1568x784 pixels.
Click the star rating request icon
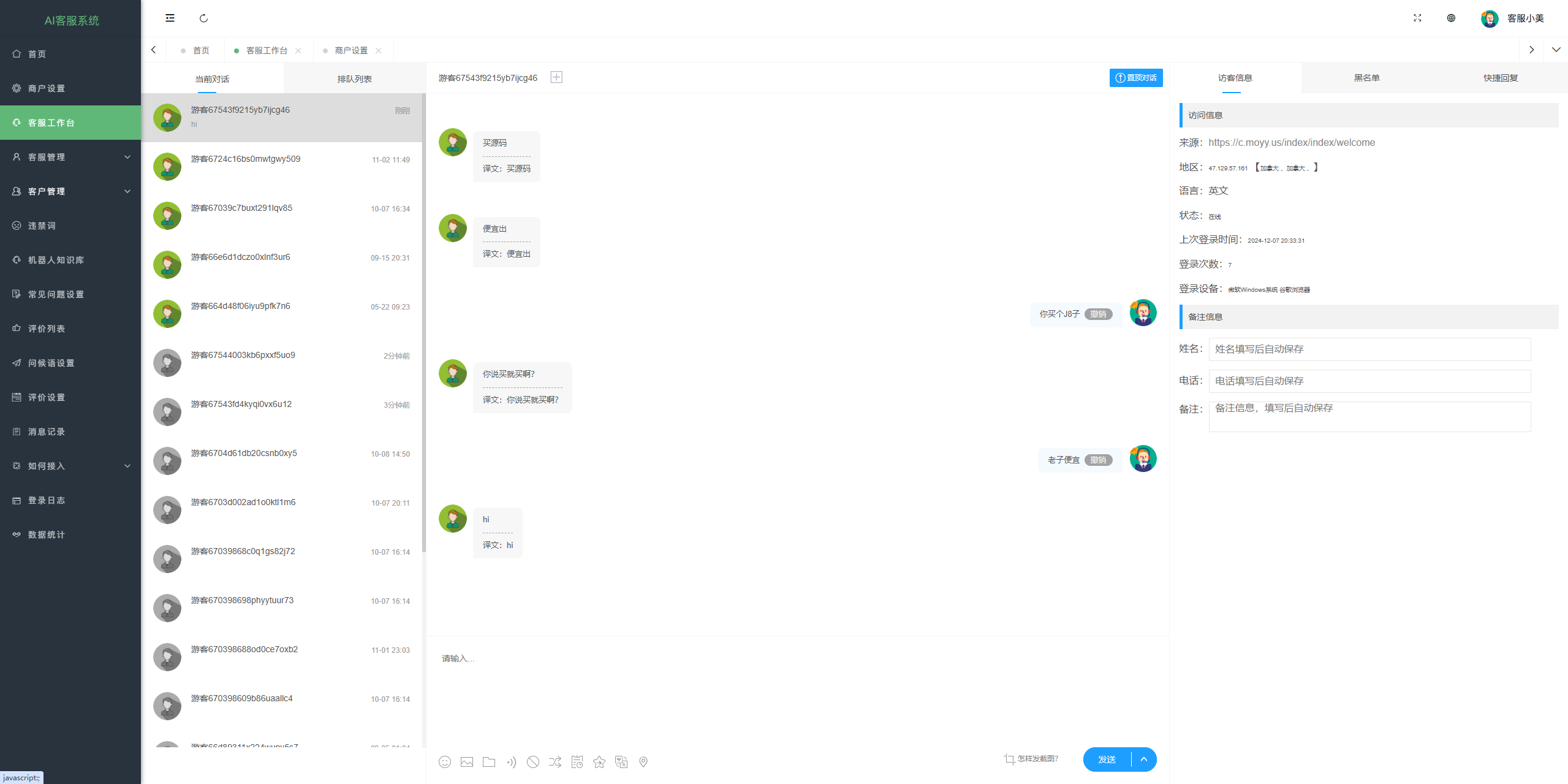(599, 762)
